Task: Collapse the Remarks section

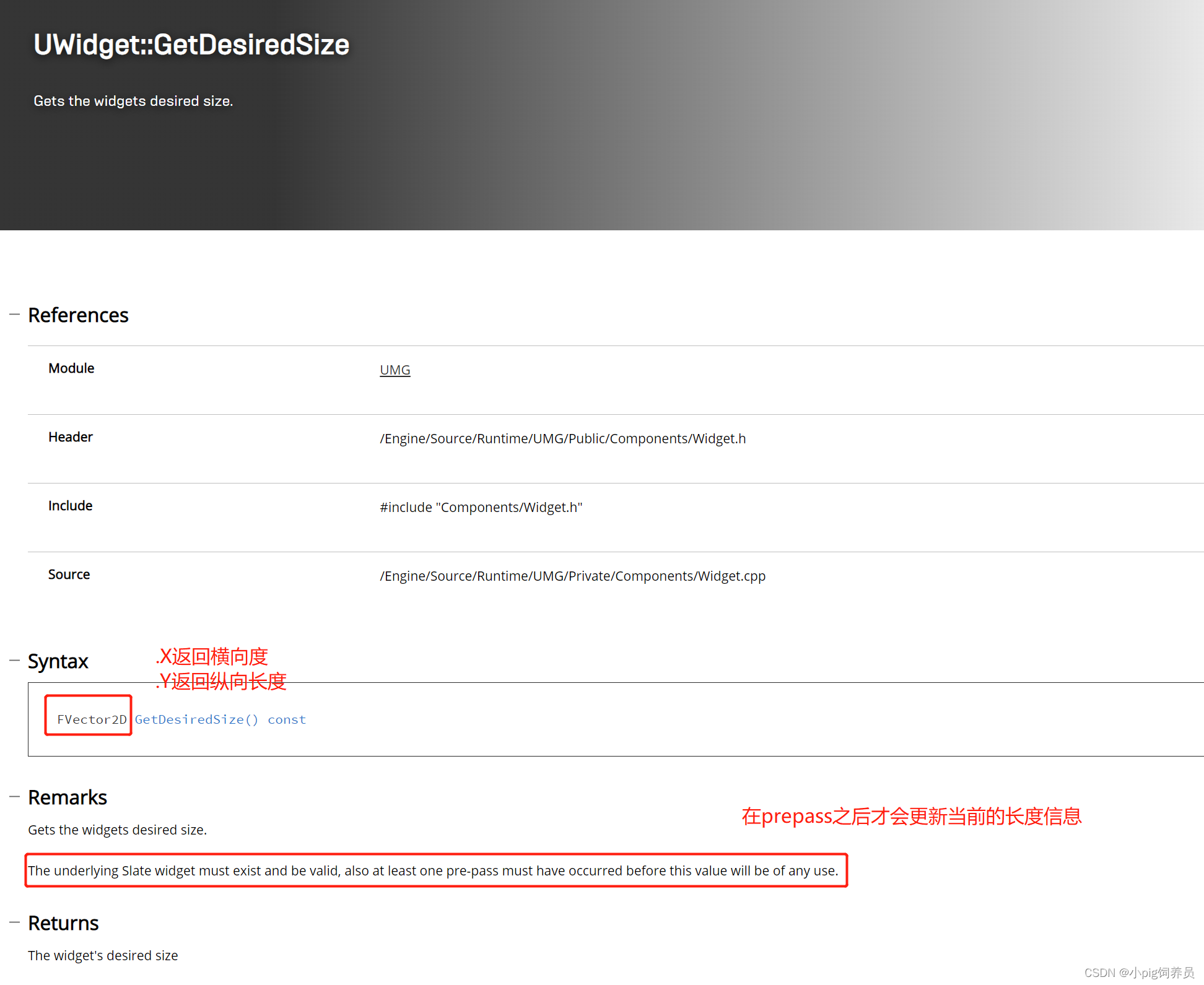Action: click(14, 797)
